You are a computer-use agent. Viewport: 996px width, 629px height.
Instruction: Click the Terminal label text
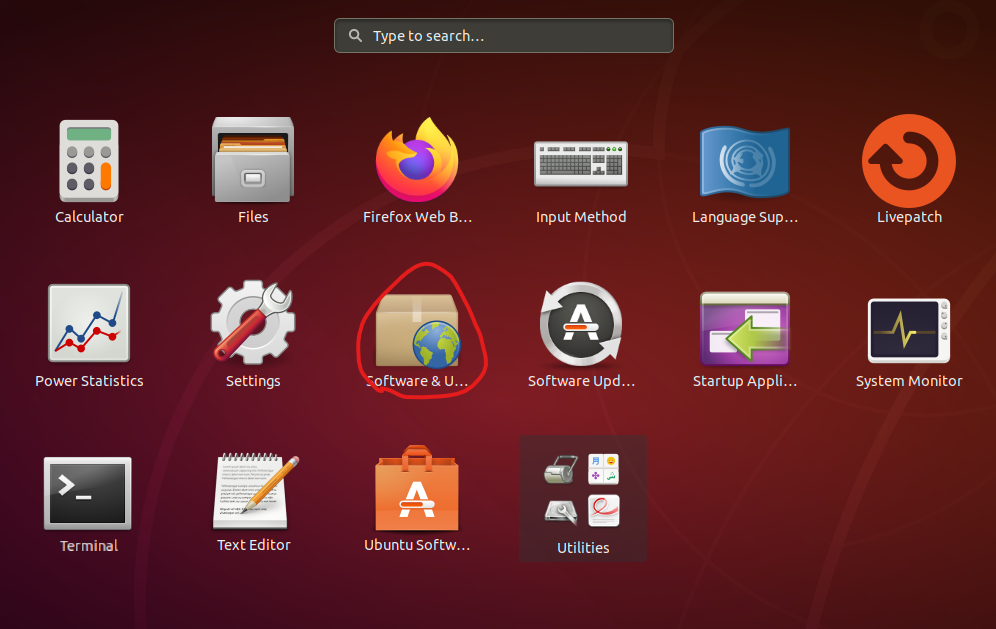pyautogui.click(x=89, y=545)
